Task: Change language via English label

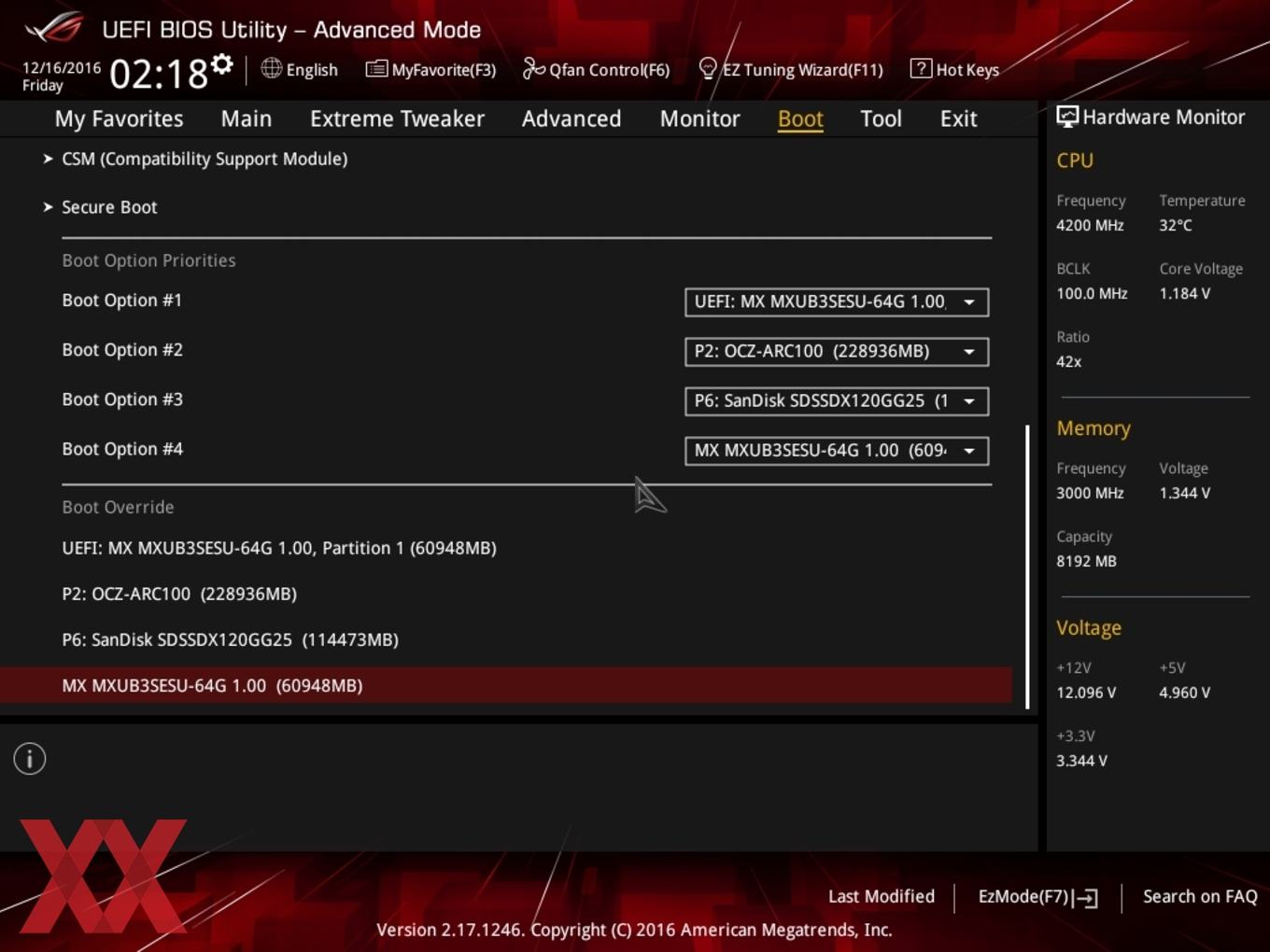Action: pyautogui.click(x=312, y=70)
